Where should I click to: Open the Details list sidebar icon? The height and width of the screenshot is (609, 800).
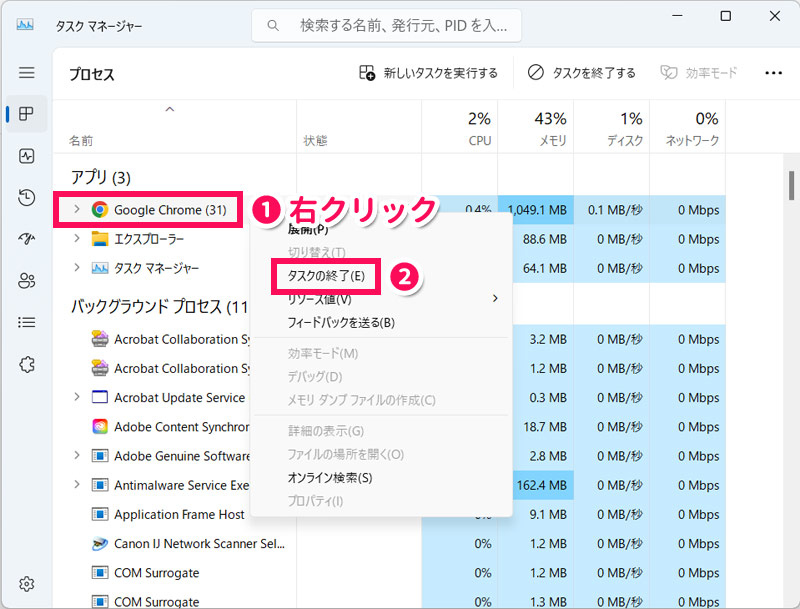(x=27, y=322)
